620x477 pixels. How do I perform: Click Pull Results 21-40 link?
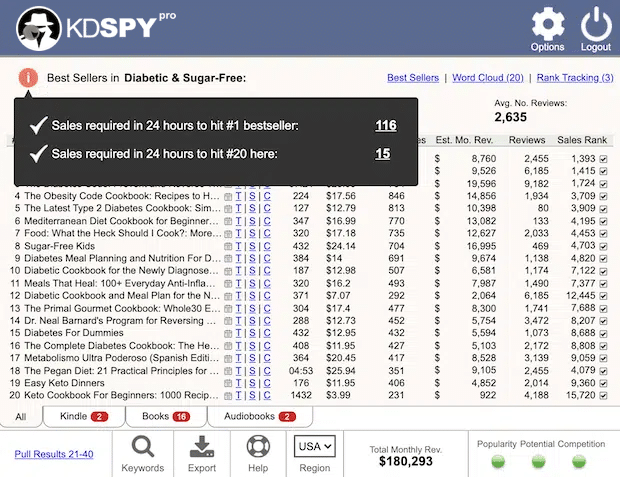click(54, 454)
